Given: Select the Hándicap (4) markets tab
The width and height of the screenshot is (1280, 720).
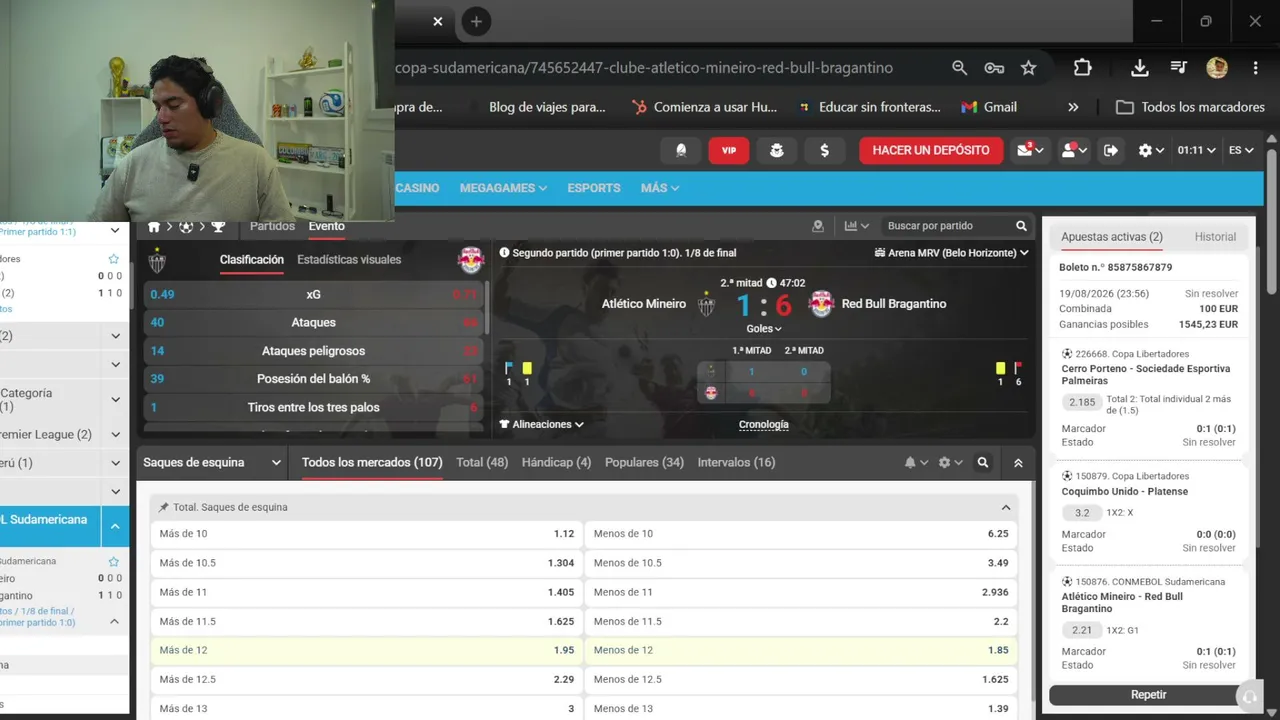Looking at the screenshot, I should click(x=556, y=463).
